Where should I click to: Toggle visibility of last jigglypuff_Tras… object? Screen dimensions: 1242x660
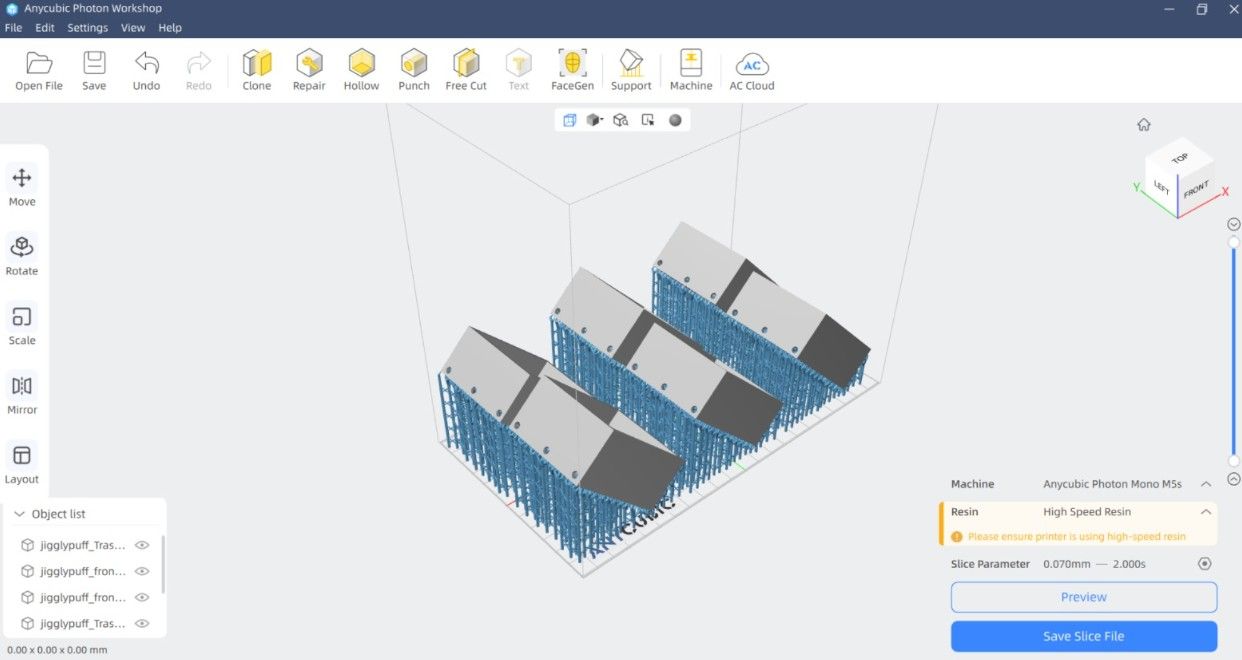coord(142,623)
